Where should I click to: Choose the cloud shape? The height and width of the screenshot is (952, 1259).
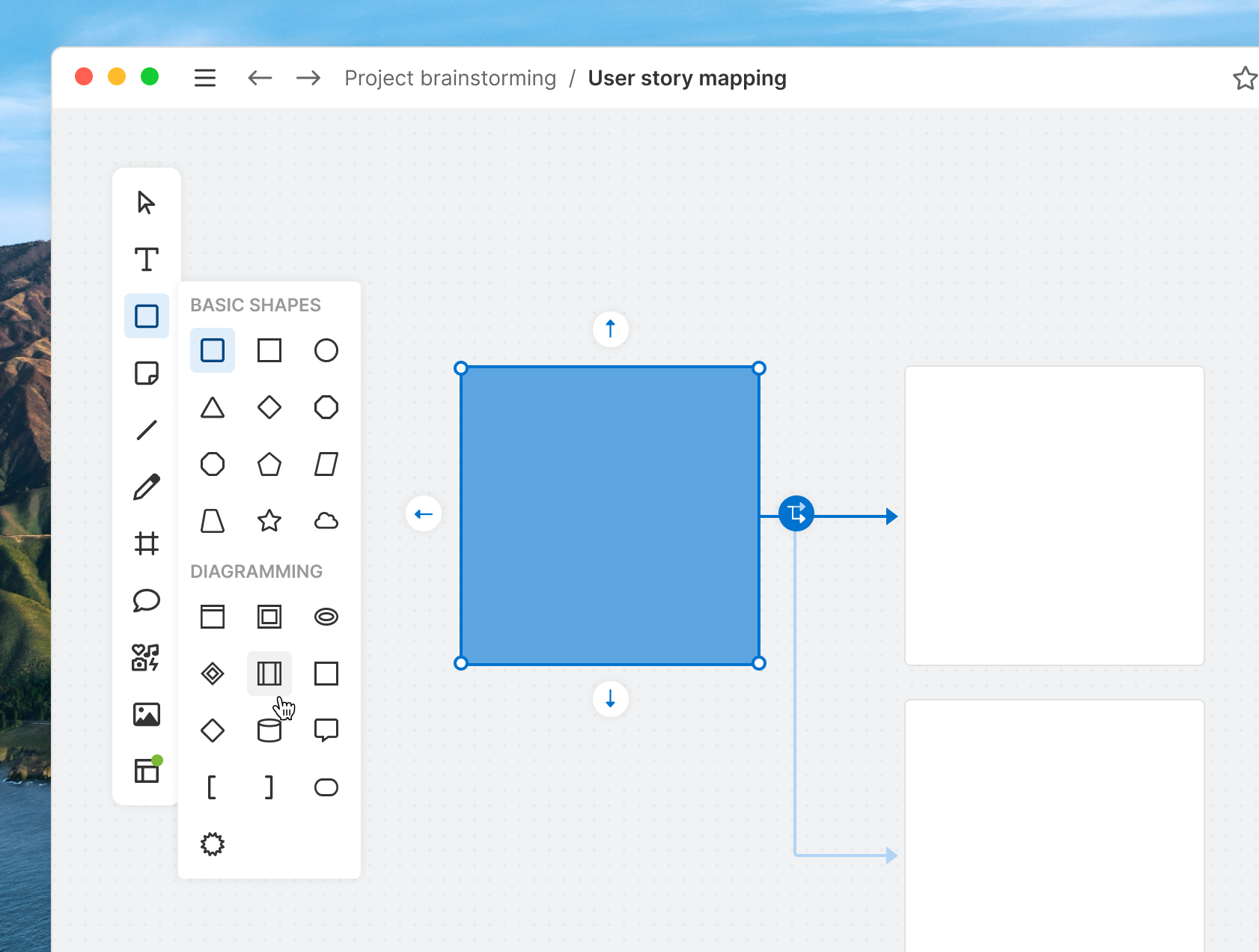pyautogui.click(x=326, y=520)
